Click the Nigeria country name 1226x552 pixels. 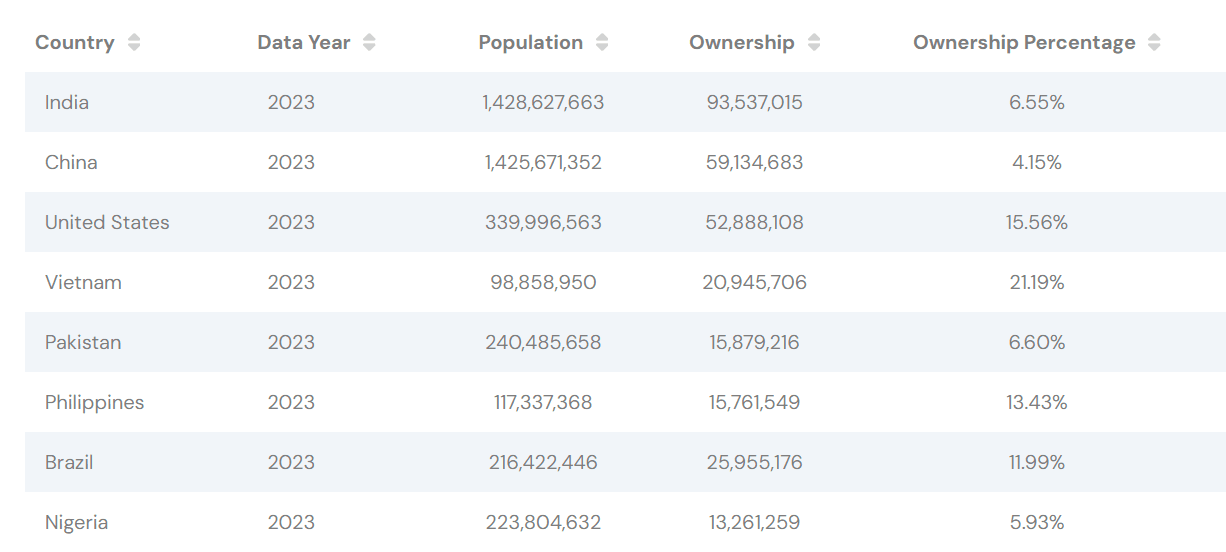(76, 522)
